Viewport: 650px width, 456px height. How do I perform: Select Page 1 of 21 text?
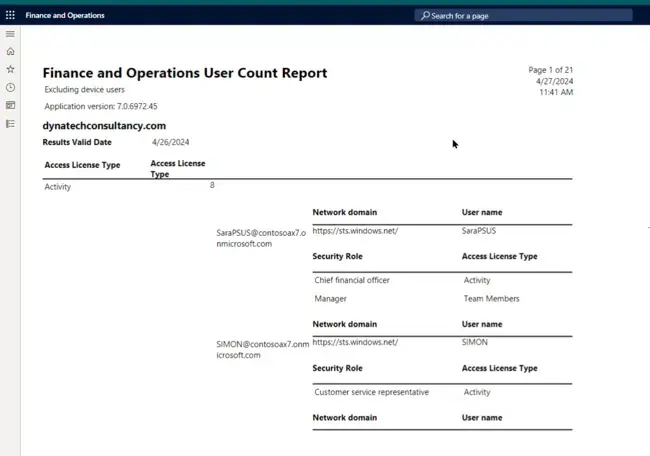click(x=551, y=70)
